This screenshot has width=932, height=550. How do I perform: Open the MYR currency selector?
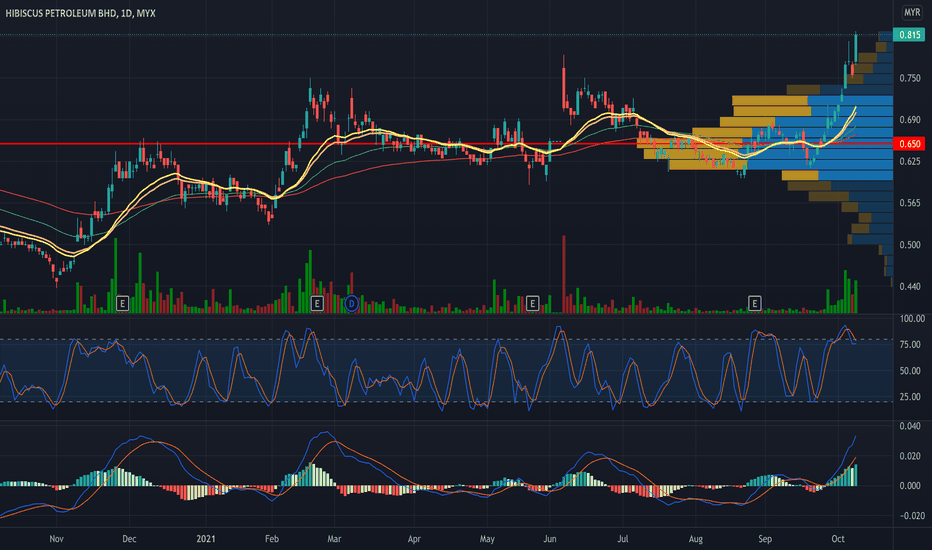(912, 12)
